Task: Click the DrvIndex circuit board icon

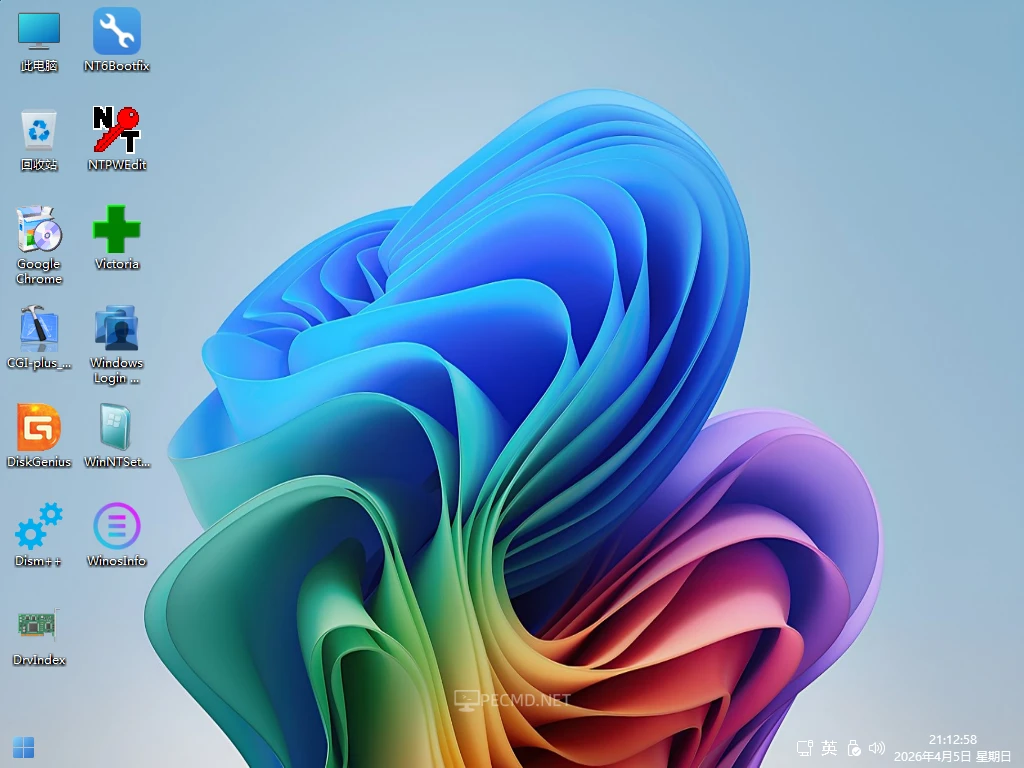Action: tap(39, 626)
